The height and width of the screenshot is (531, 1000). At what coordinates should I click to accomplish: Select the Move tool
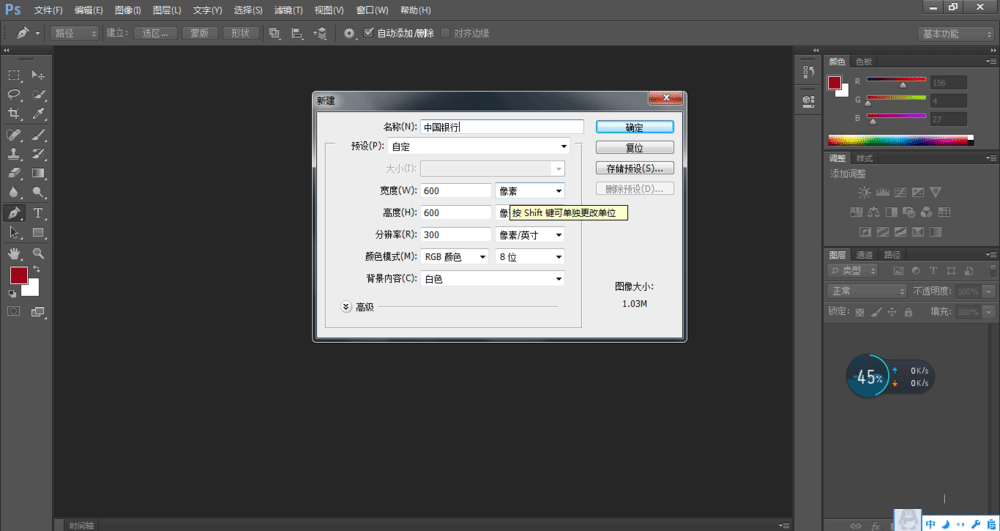point(38,75)
